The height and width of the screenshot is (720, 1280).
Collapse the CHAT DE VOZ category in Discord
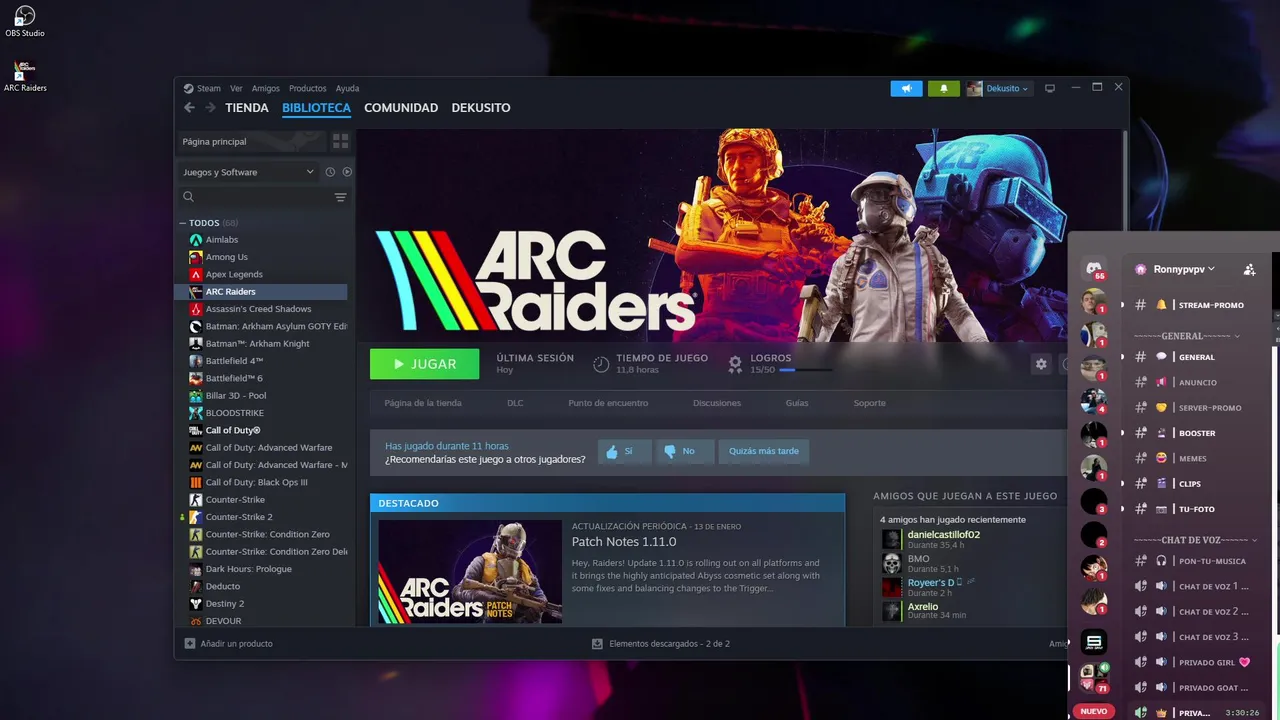coord(1195,540)
